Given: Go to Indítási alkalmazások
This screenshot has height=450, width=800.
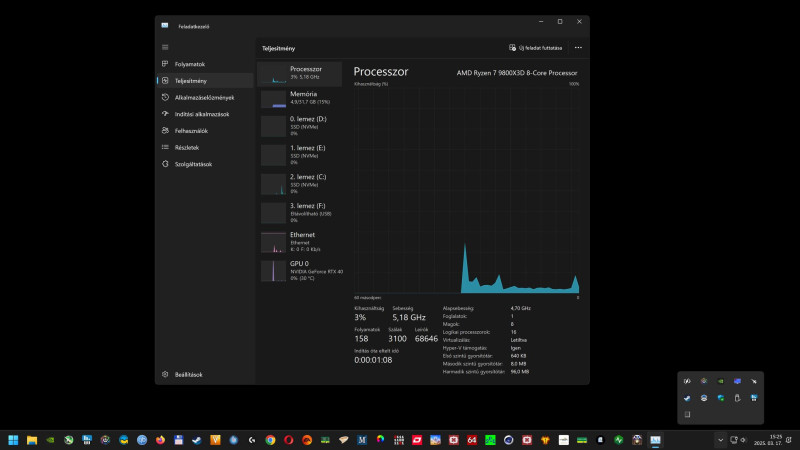Looking at the screenshot, I should [205, 114].
